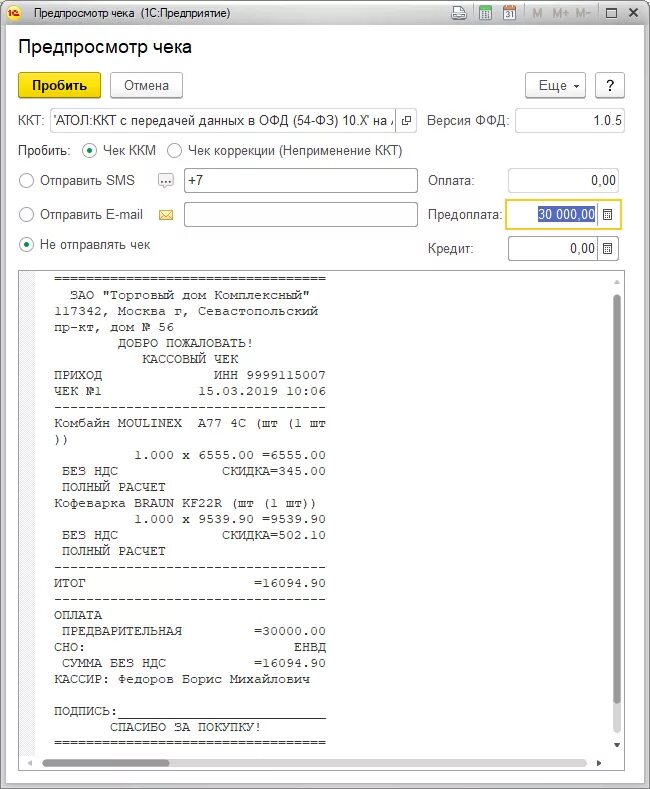This screenshot has width=650, height=789.
Task: Click the vertical scrollbar of receipt preview
Action: pyautogui.click(x=617, y=499)
